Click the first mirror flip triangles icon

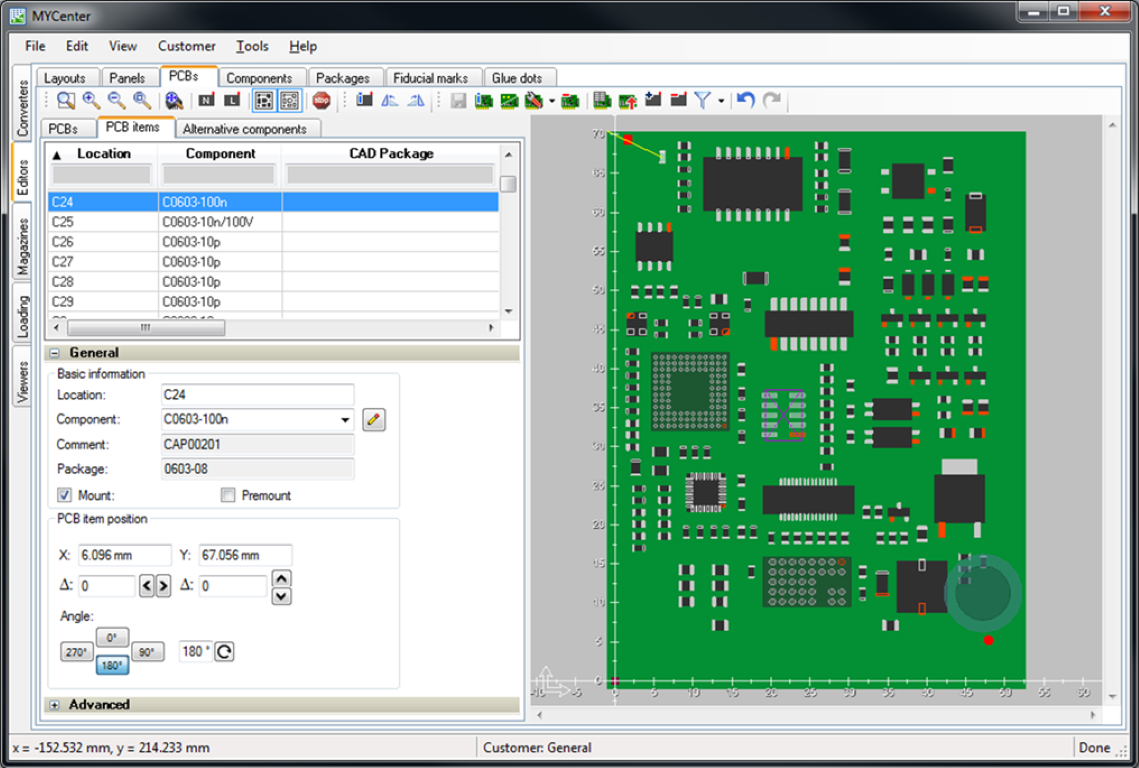point(390,100)
